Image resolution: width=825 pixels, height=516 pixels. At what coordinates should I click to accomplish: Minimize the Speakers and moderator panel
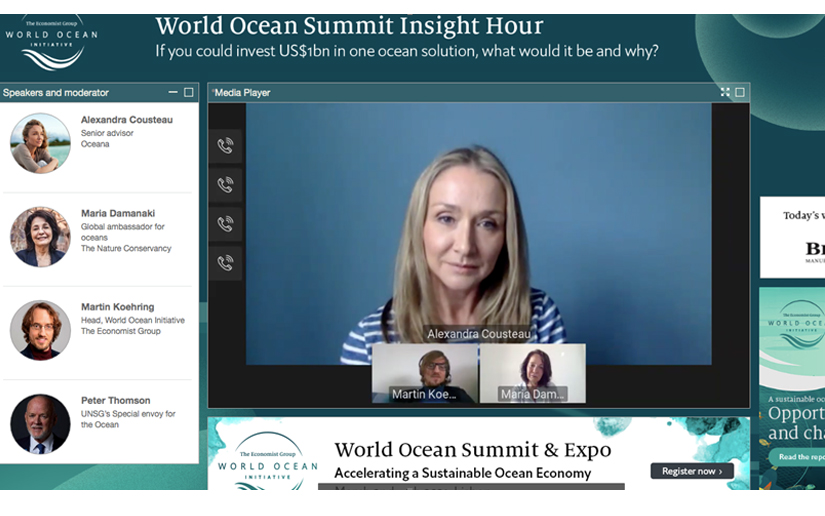(173, 92)
